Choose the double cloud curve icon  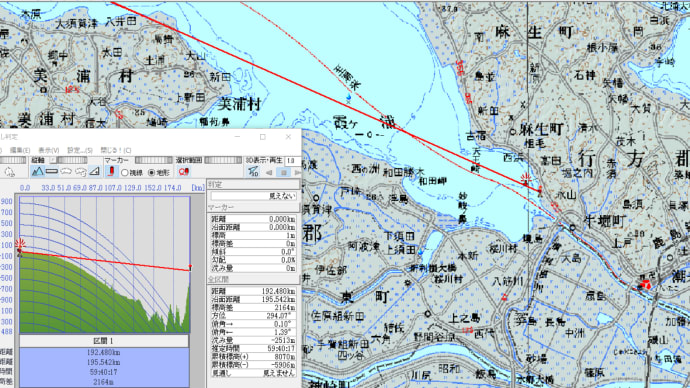pyautogui.click(x=80, y=172)
